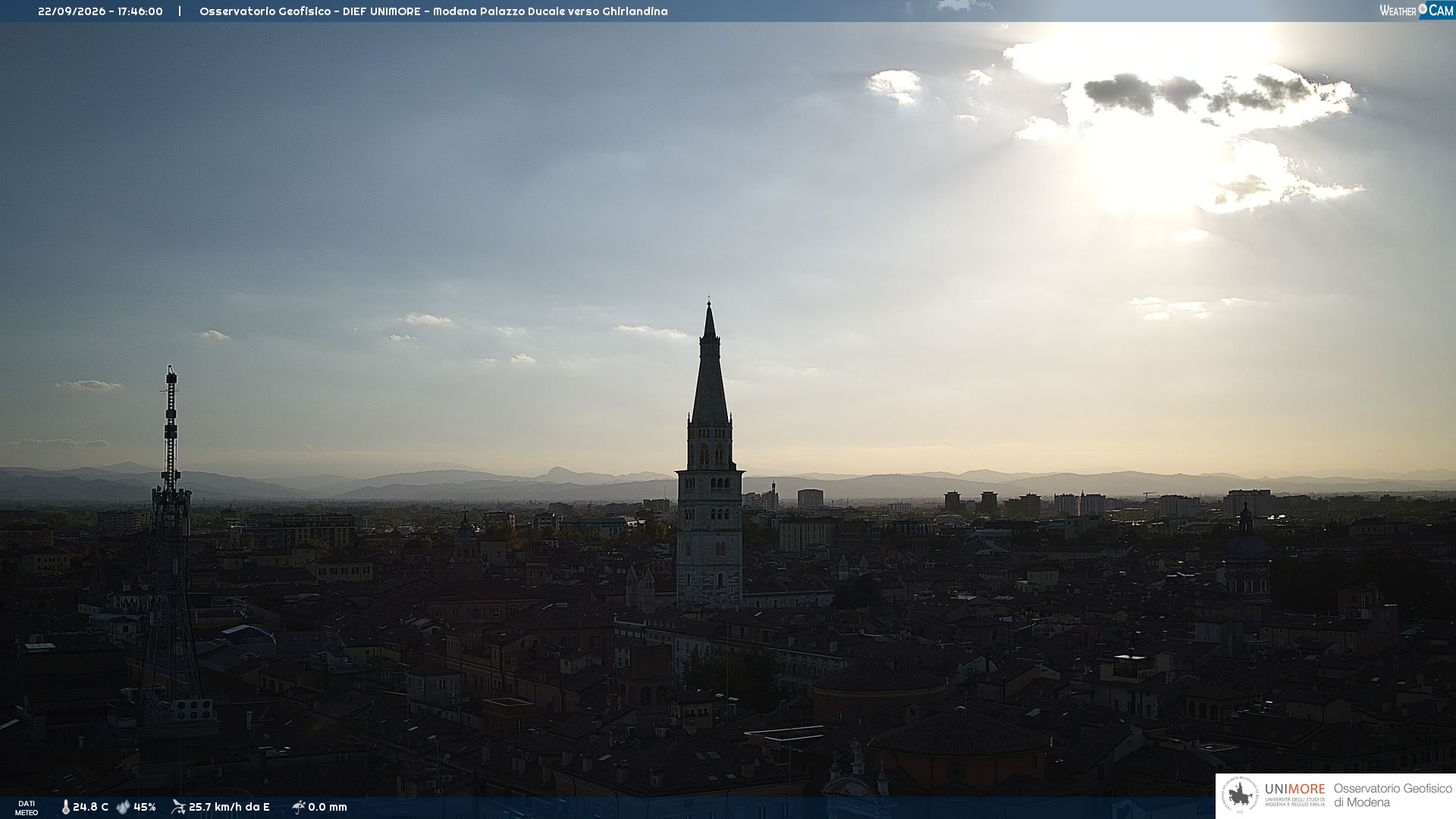Viewport: 1456px width, 819px height.
Task: Click the wind anemometer icon
Action: click(x=178, y=807)
